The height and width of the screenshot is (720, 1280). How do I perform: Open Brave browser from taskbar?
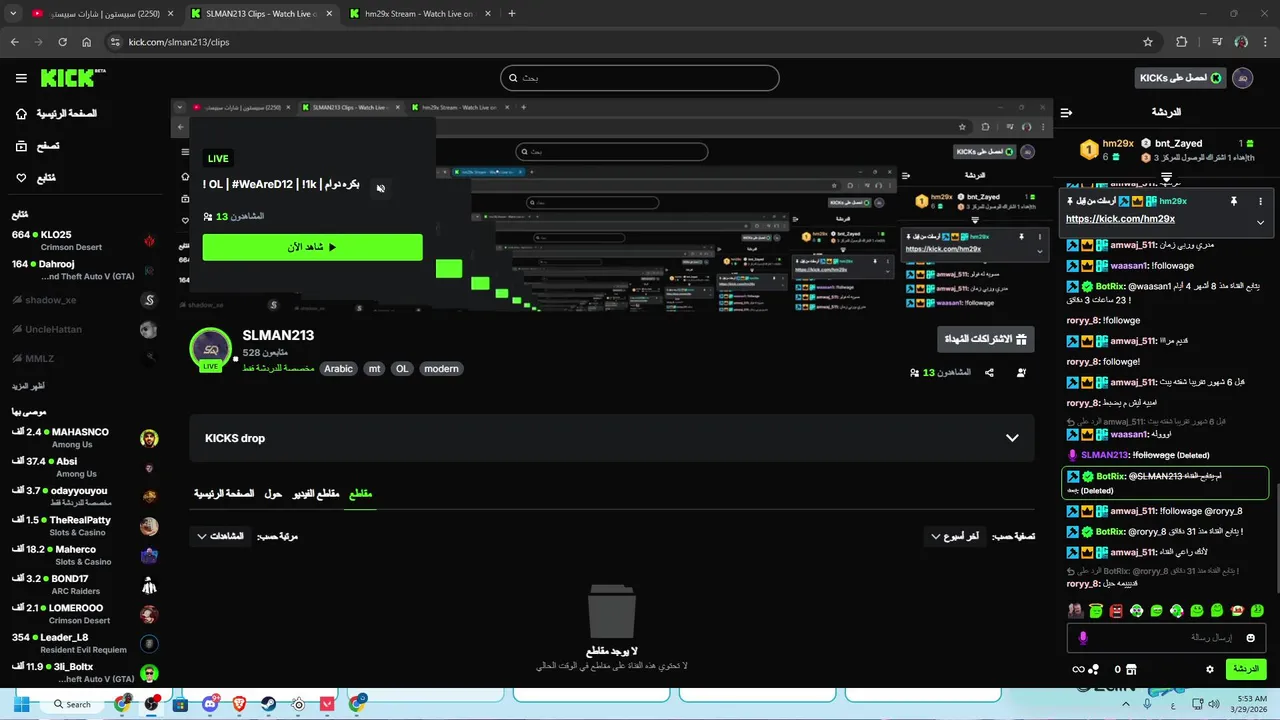pos(239,704)
